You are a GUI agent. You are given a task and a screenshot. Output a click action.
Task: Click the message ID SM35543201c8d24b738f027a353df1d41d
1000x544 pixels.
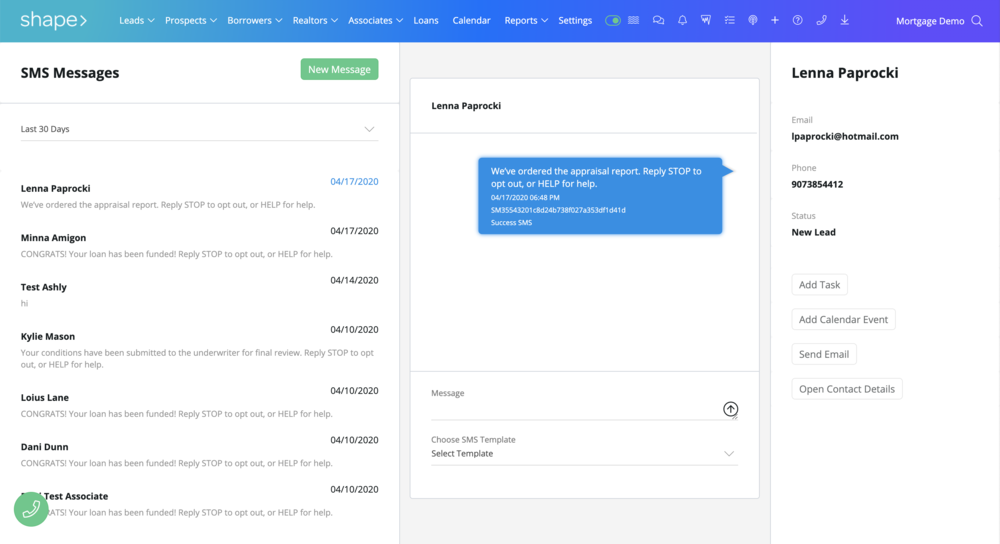pyautogui.click(x=558, y=210)
